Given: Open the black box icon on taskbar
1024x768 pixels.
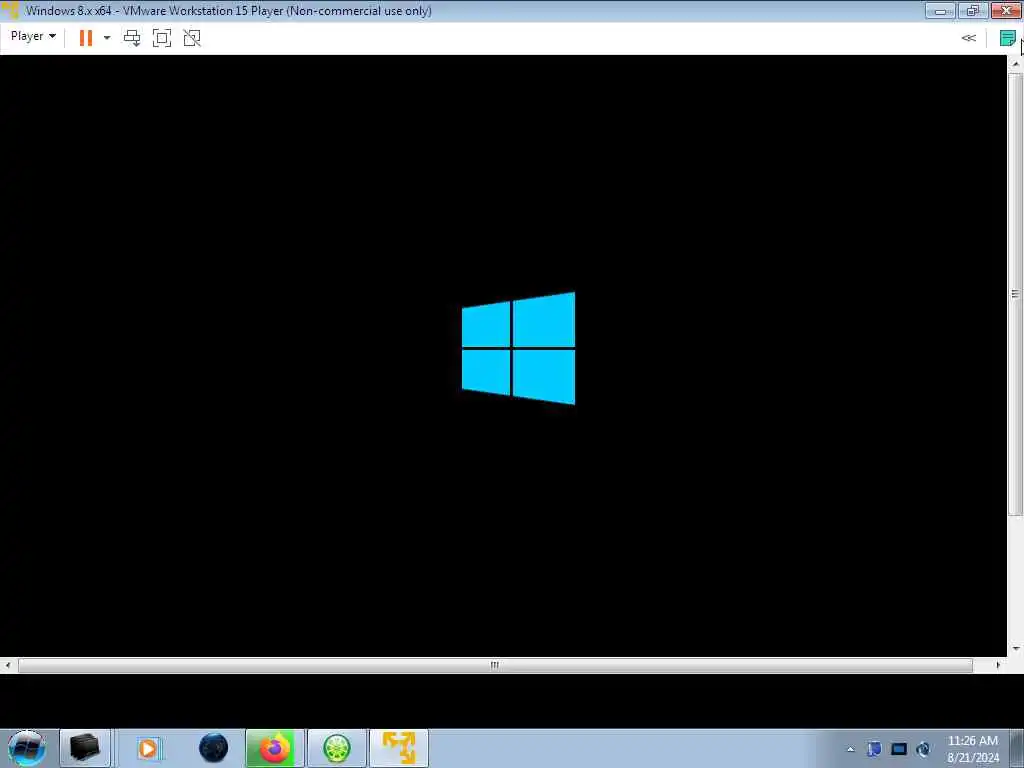Looking at the screenshot, I should (85, 748).
